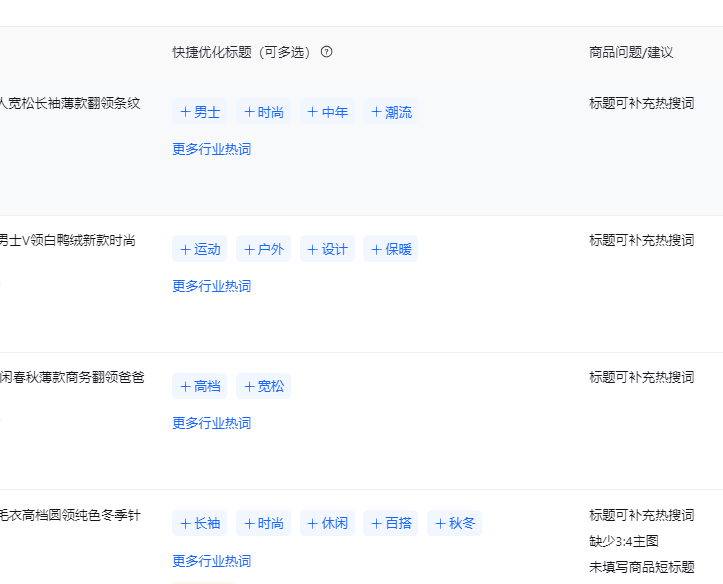The image size is (723, 584).
Task: Add the 长袖 keyword tag
Action: click(200, 523)
